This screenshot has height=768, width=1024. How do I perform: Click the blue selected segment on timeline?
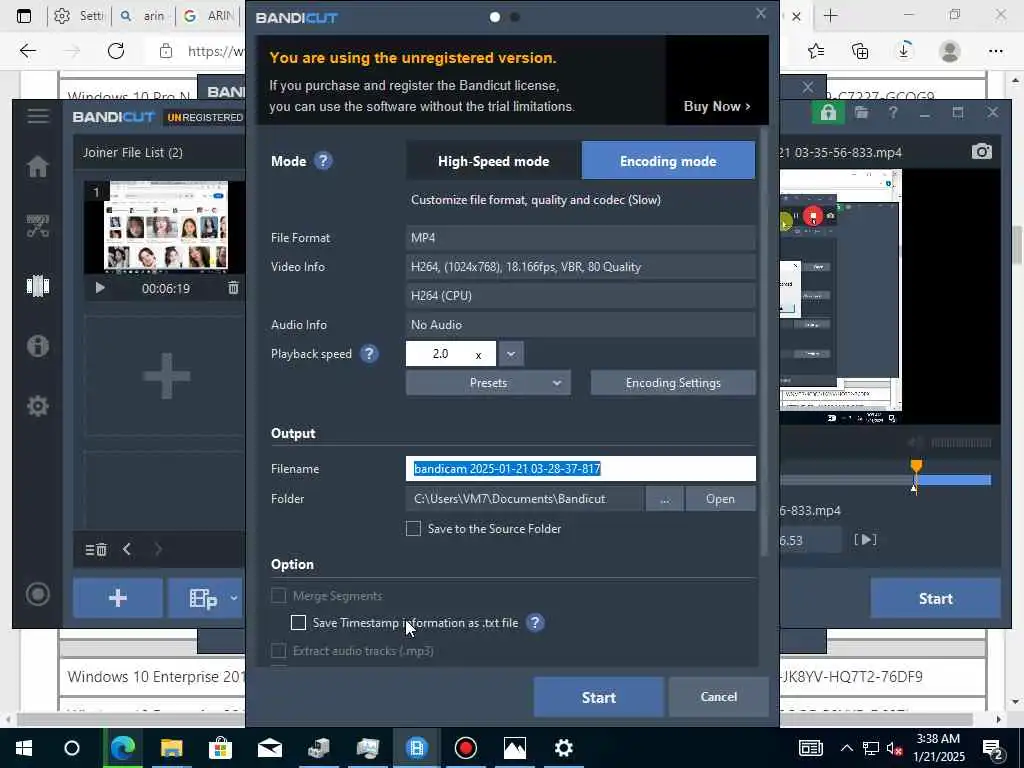954,480
